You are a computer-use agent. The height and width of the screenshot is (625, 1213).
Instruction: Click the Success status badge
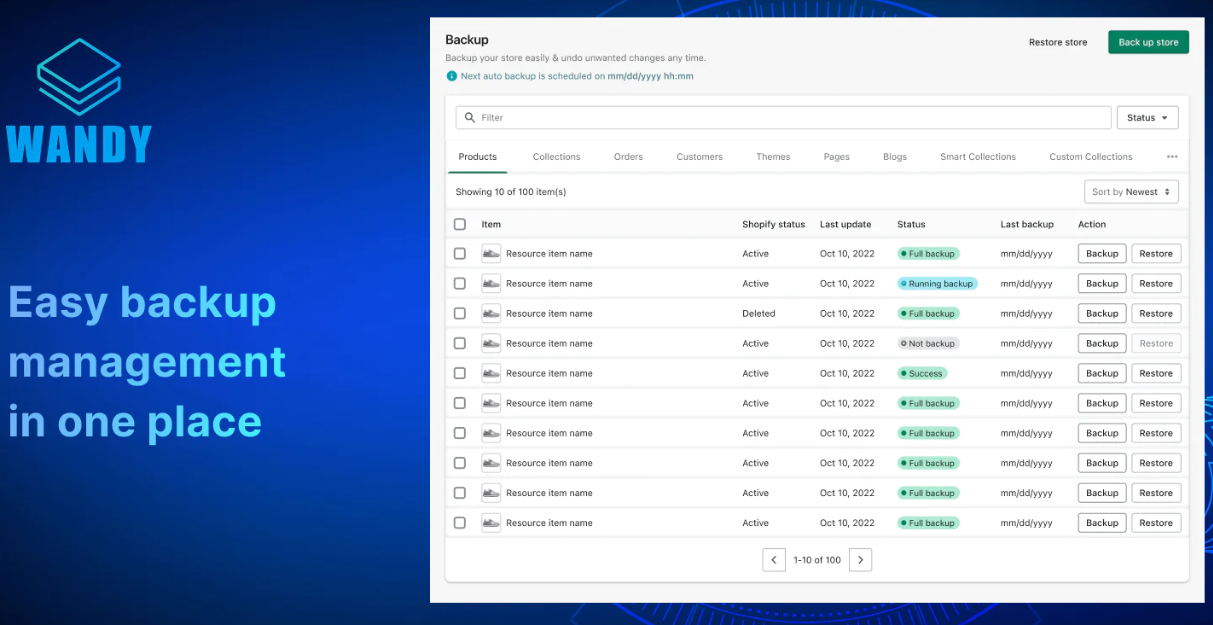click(x=922, y=374)
